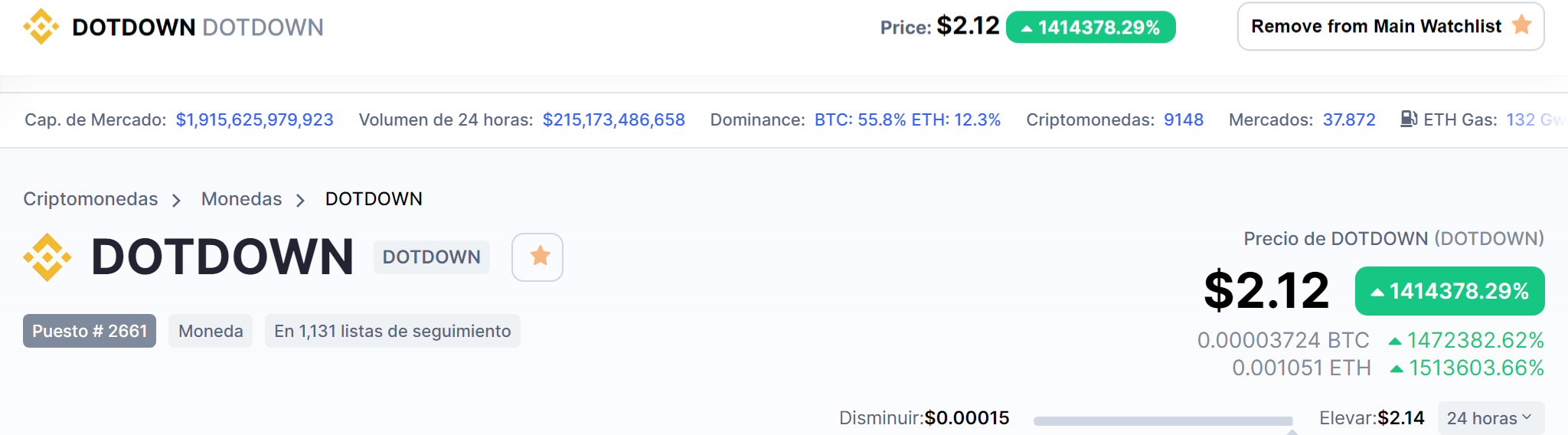
Task: Click Remove from Main Watchlist button
Action: 1376,27
